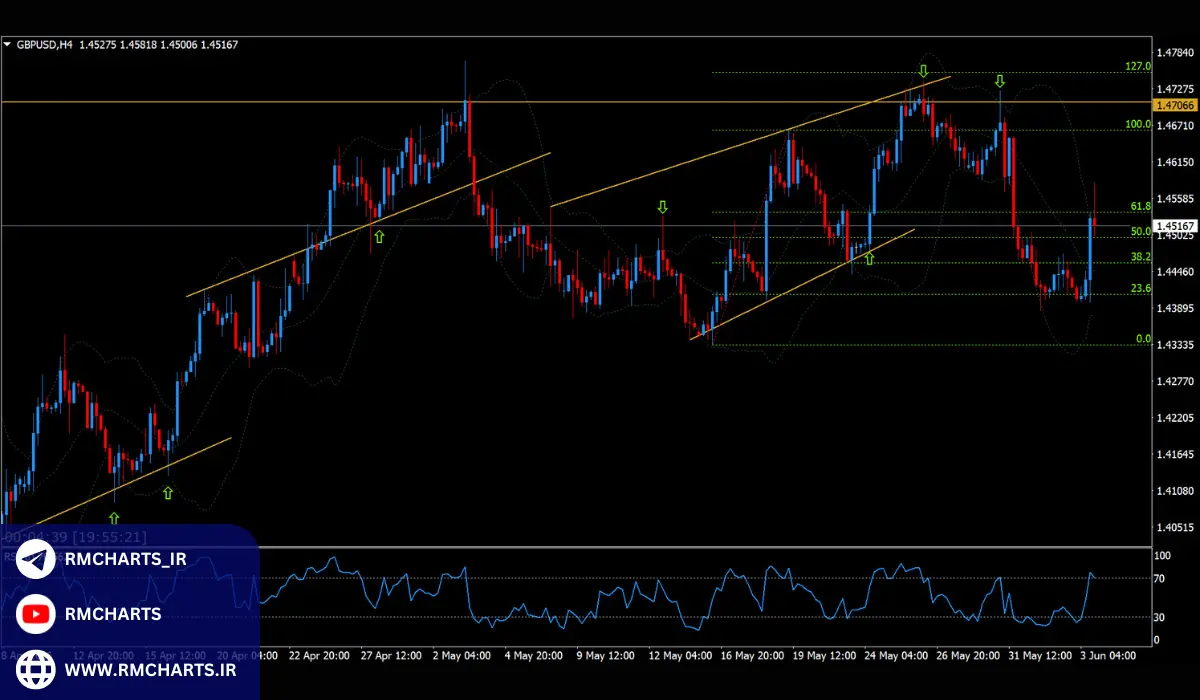1200x700 pixels.
Task: Select the green down arrow below the 127.0 level
Action: pyautogui.click(x=923, y=72)
